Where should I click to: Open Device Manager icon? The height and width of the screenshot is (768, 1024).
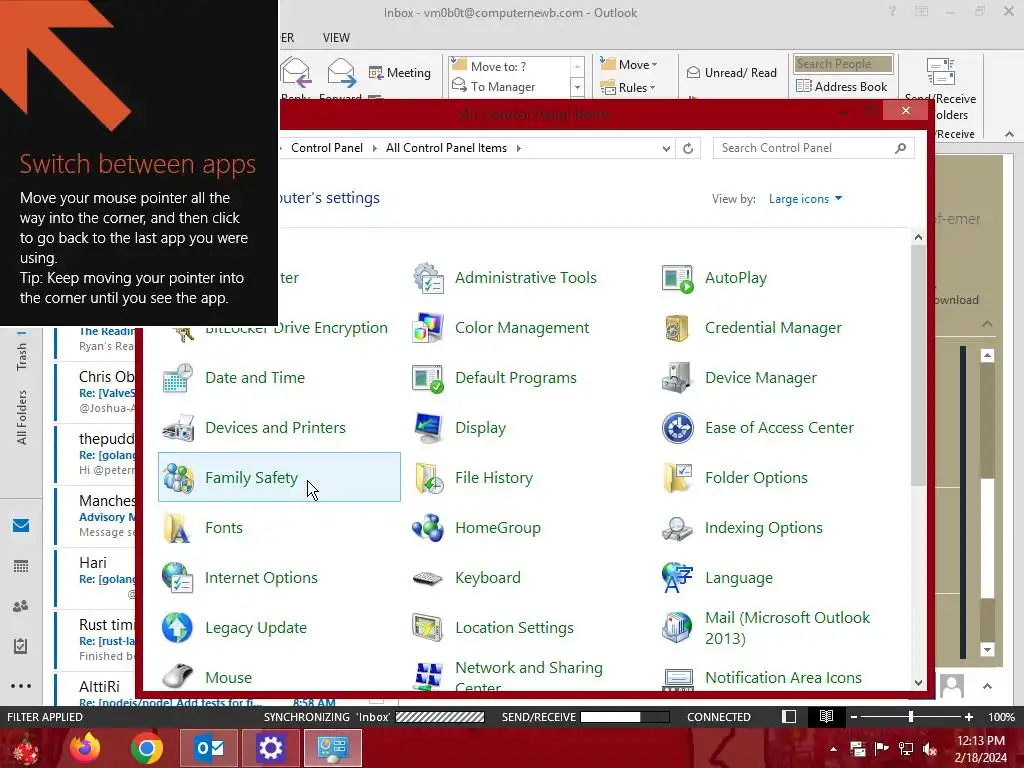(x=677, y=378)
